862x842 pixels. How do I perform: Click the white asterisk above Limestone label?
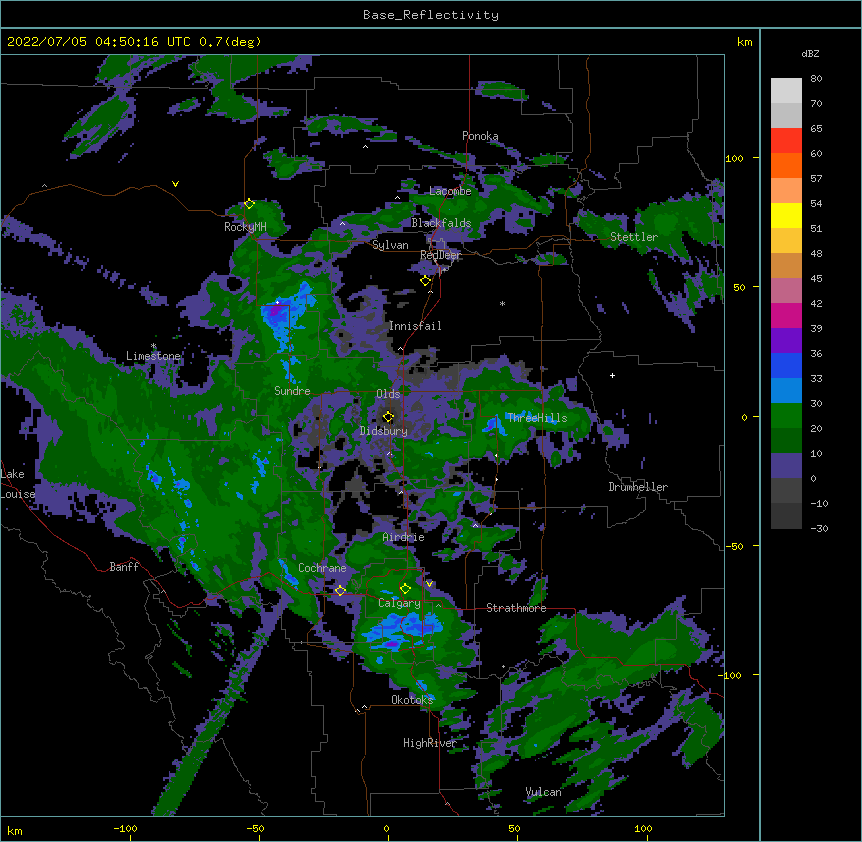point(153,346)
